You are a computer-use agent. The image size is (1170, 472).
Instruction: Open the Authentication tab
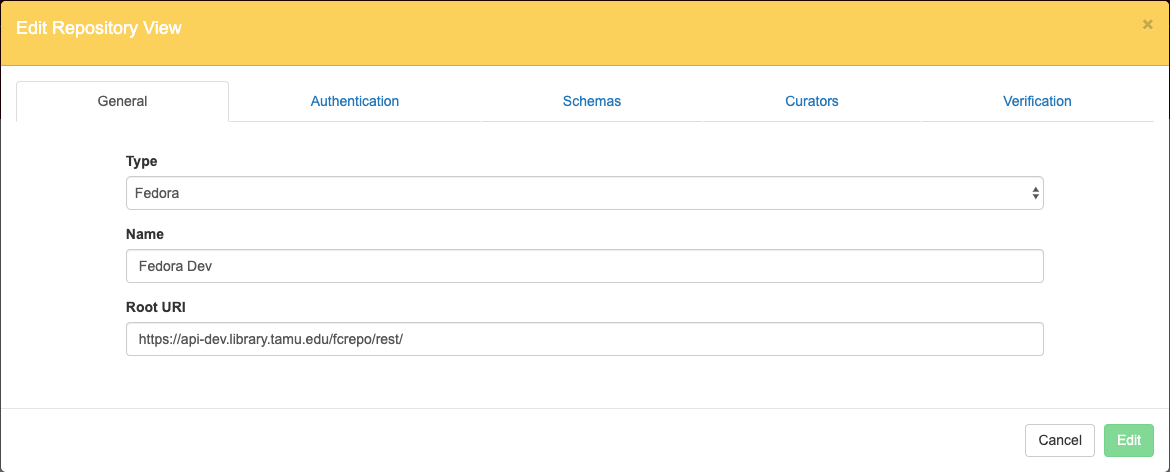coord(355,101)
